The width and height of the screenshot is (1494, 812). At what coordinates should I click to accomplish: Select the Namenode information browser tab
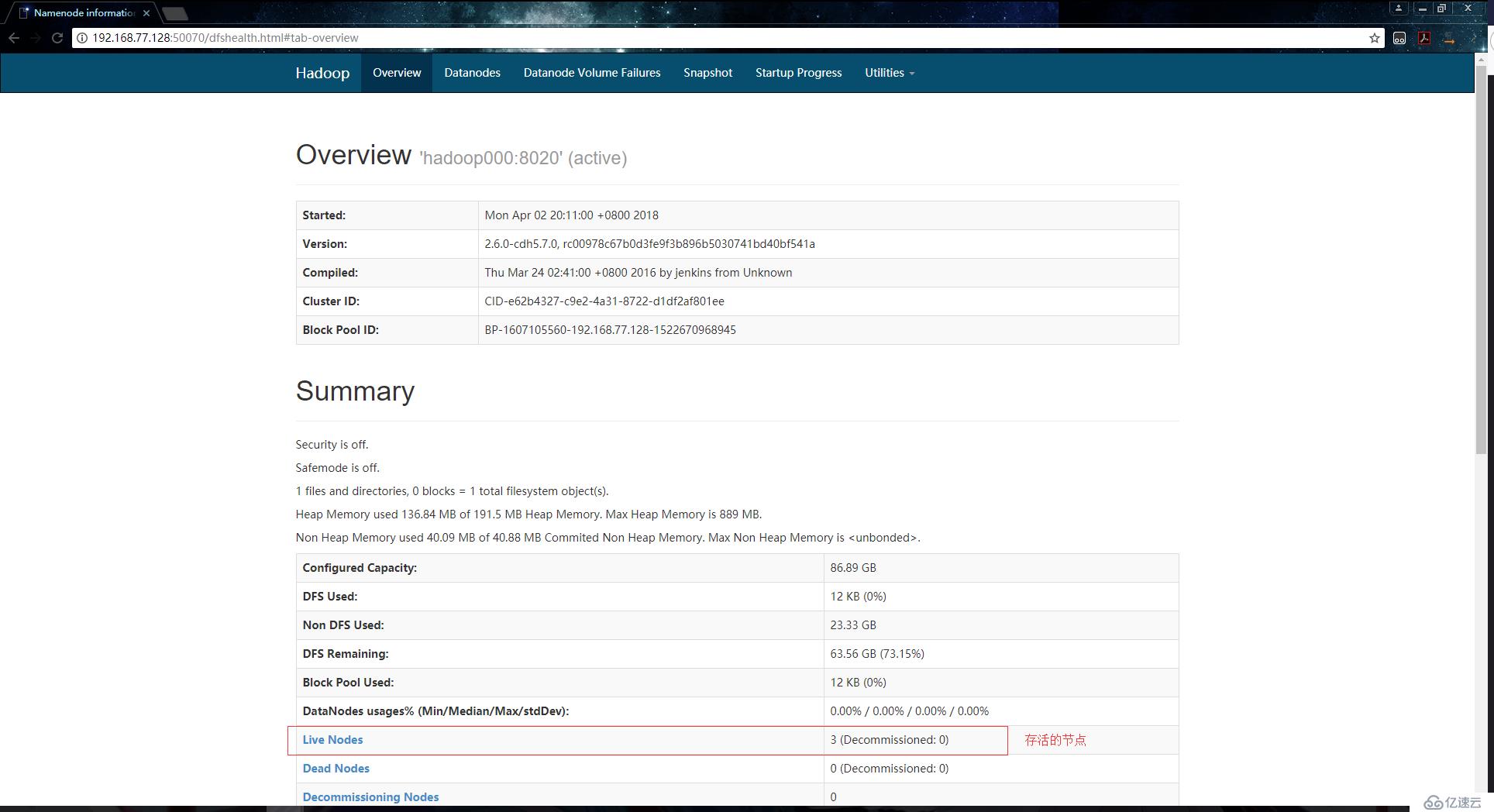coord(84,13)
